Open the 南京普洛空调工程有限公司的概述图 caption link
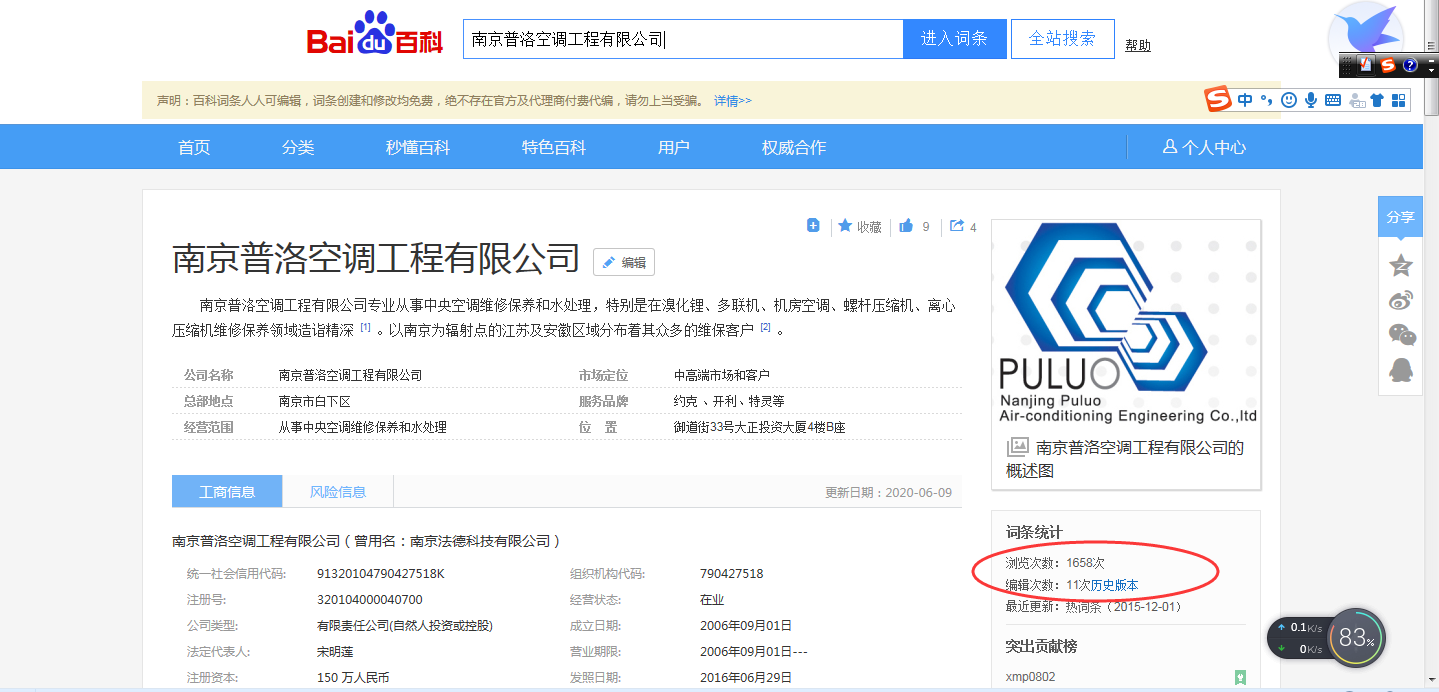This screenshot has height=692, width=1439. (x=1125, y=459)
